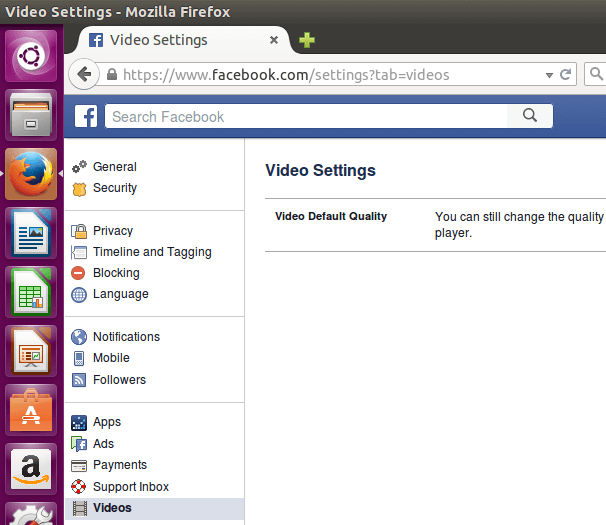Click the feed icon beside Followers
This screenshot has width=606, height=525.
pyautogui.click(x=79, y=380)
